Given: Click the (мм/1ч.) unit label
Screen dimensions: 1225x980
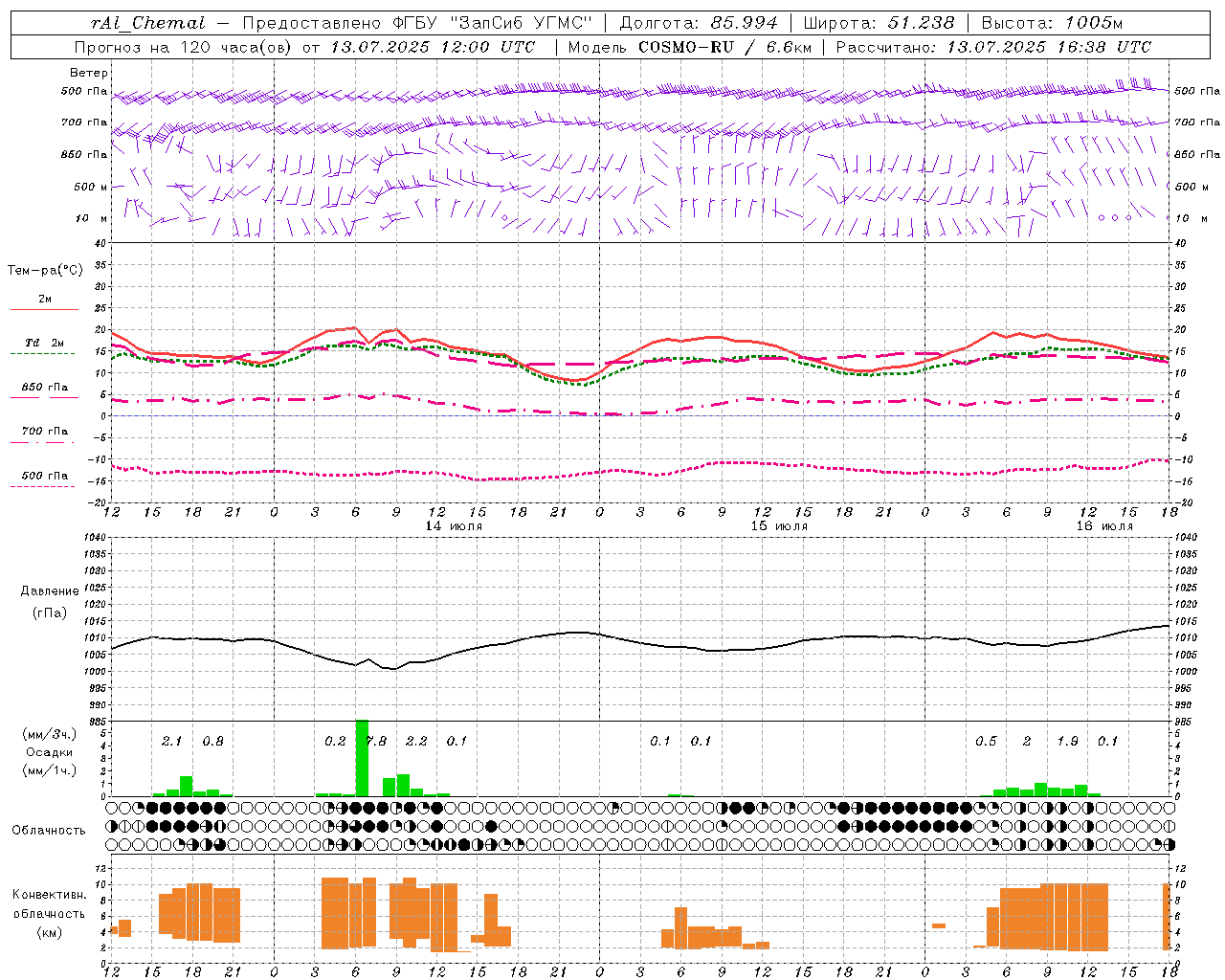Looking at the screenshot, I should (50, 770).
